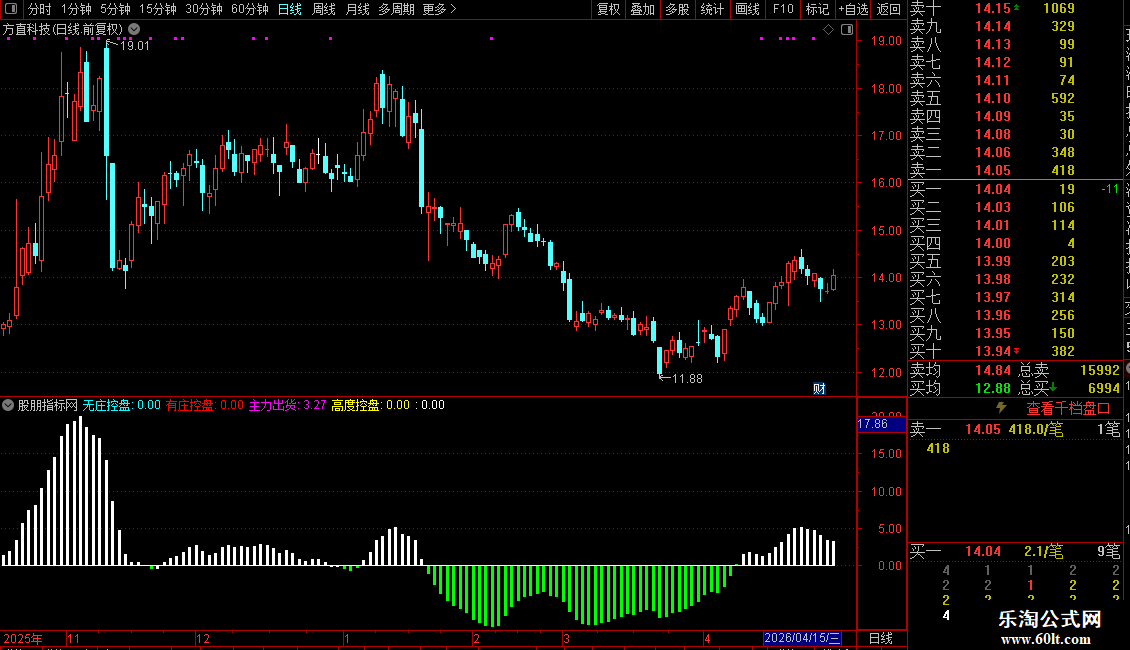Image resolution: width=1130 pixels, height=650 pixels.
Task: Click the 总买 total value 6994
Action: tap(1103, 388)
